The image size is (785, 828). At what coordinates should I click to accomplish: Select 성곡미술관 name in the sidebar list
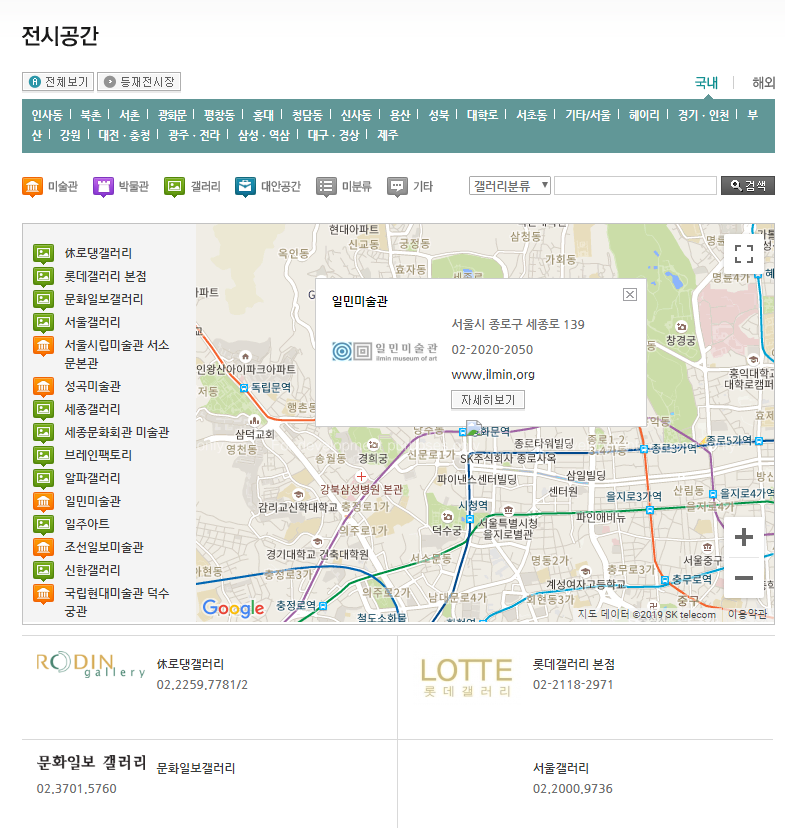(92, 387)
